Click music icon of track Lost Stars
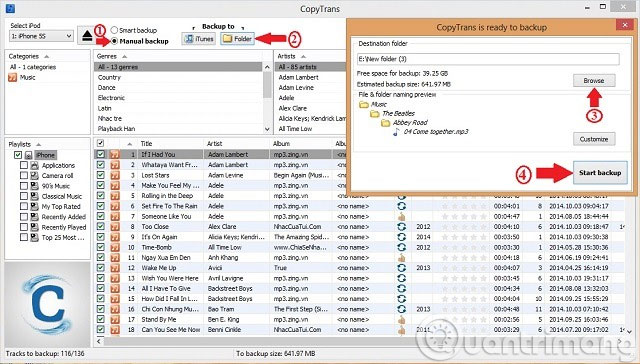This screenshot has height=364, width=640. tap(115, 175)
